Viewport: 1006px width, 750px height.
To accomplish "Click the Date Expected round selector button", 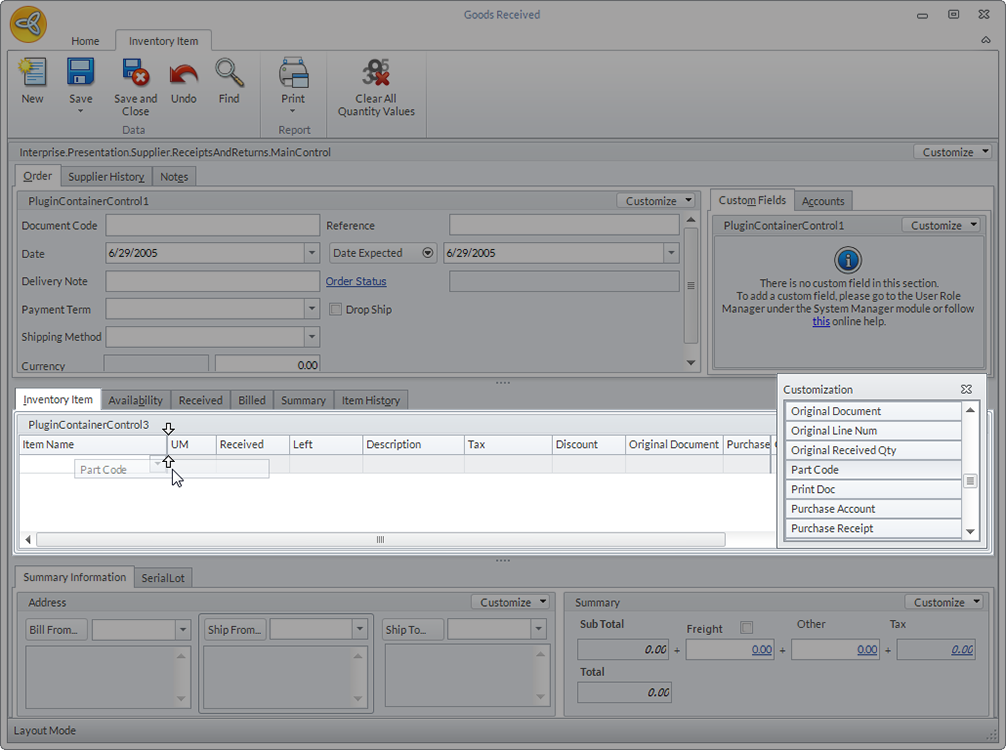I will pyautogui.click(x=428, y=253).
